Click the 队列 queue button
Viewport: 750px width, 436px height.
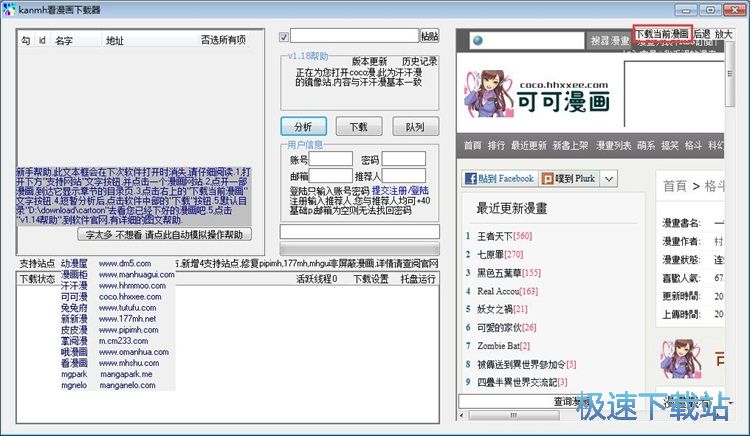(415, 127)
